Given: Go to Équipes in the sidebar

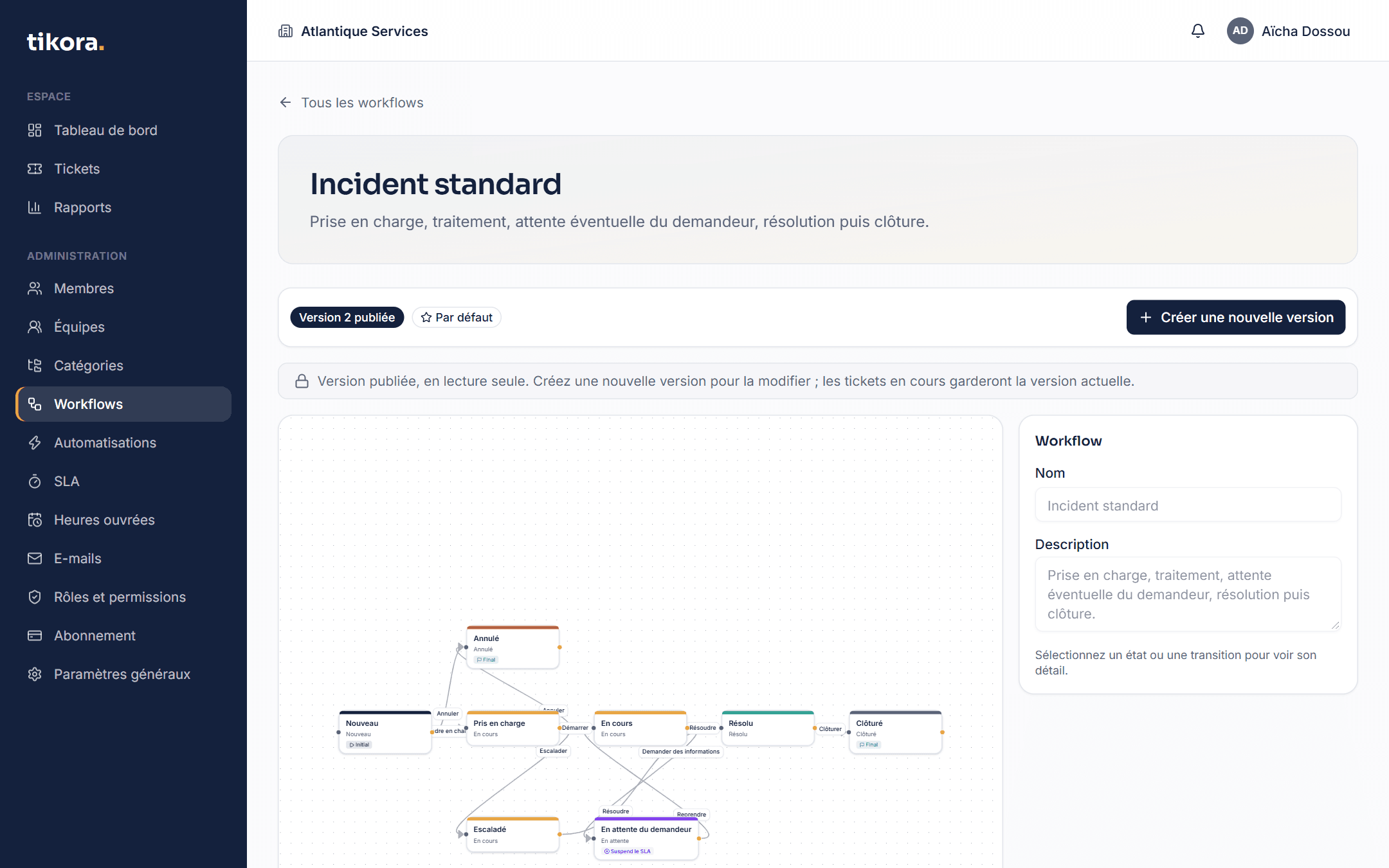Looking at the screenshot, I should pyautogui.click(x=123, y=327).
